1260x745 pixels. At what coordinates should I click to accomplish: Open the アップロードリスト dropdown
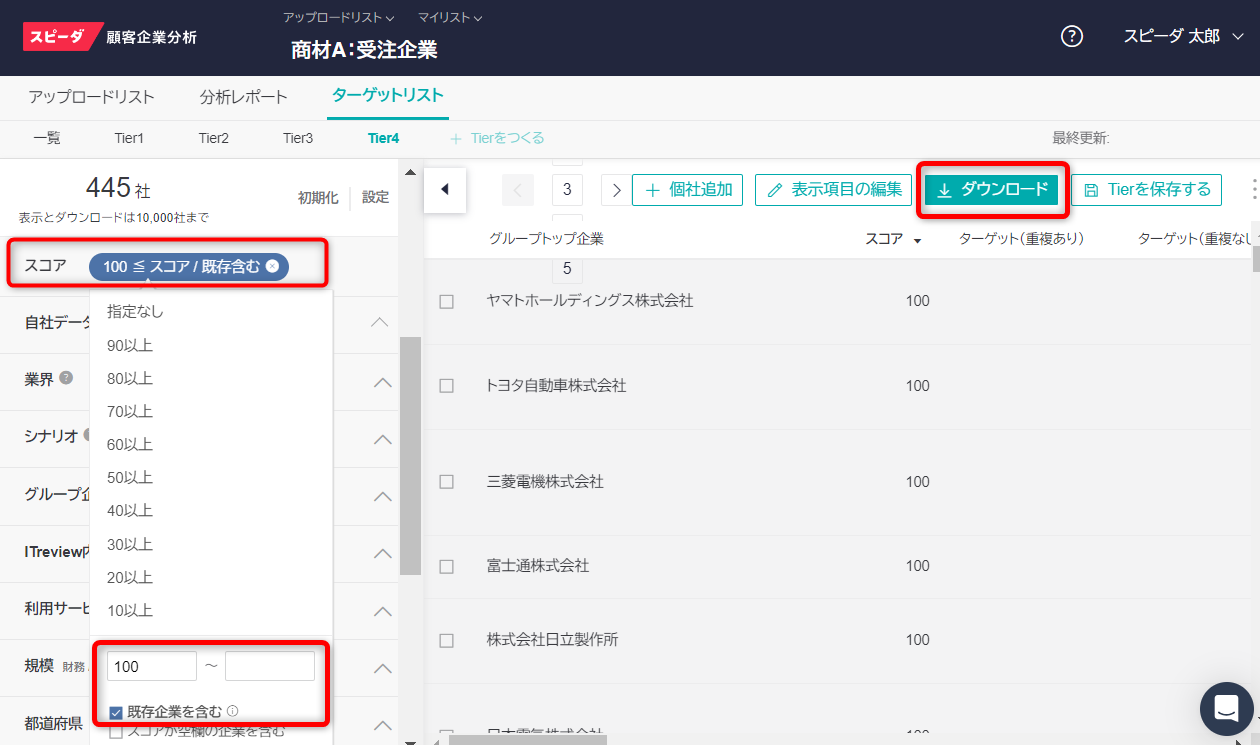(x=338, y=18)
